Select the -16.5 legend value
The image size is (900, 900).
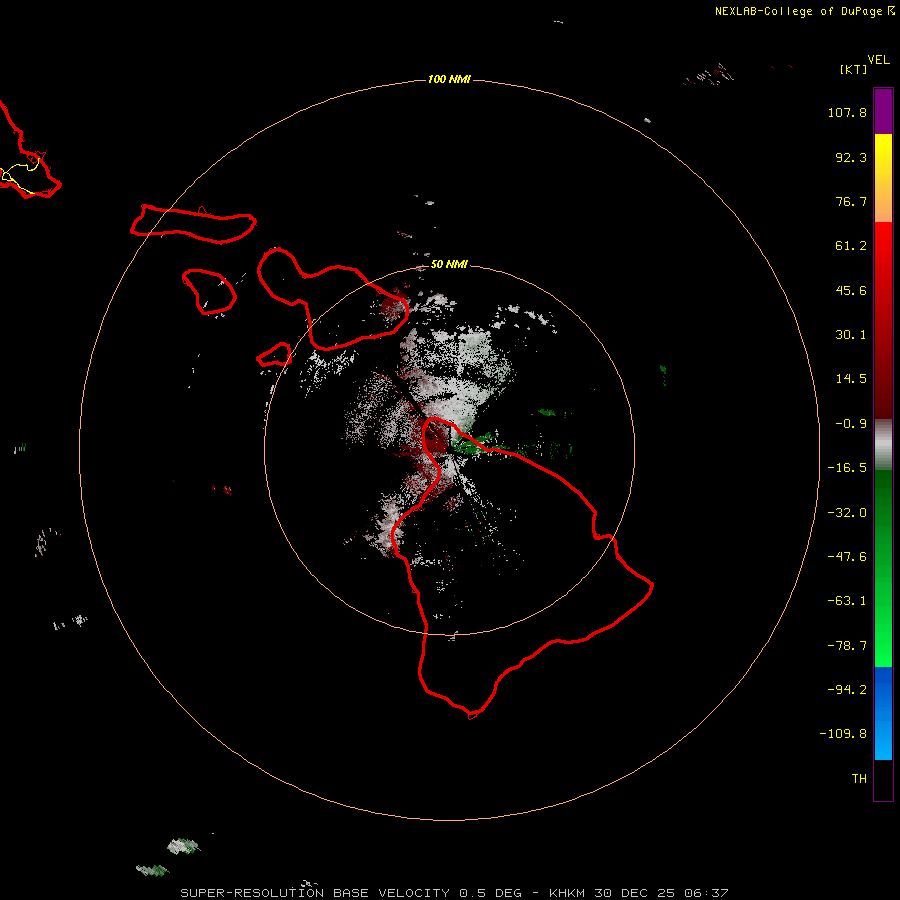[847, 468]
